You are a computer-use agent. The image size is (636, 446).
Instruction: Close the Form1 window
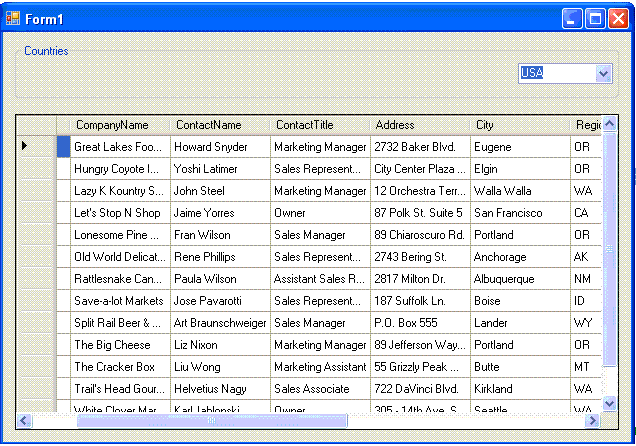pyautogui.click(x=618, y=19)
